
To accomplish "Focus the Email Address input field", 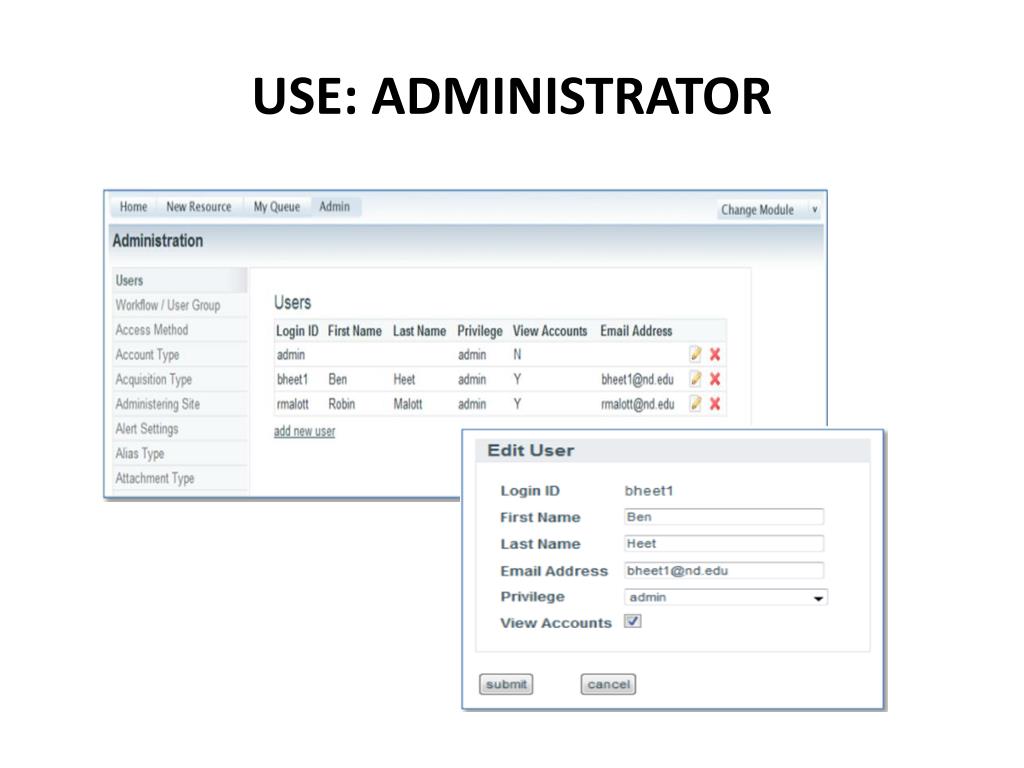I will (724, 571).
